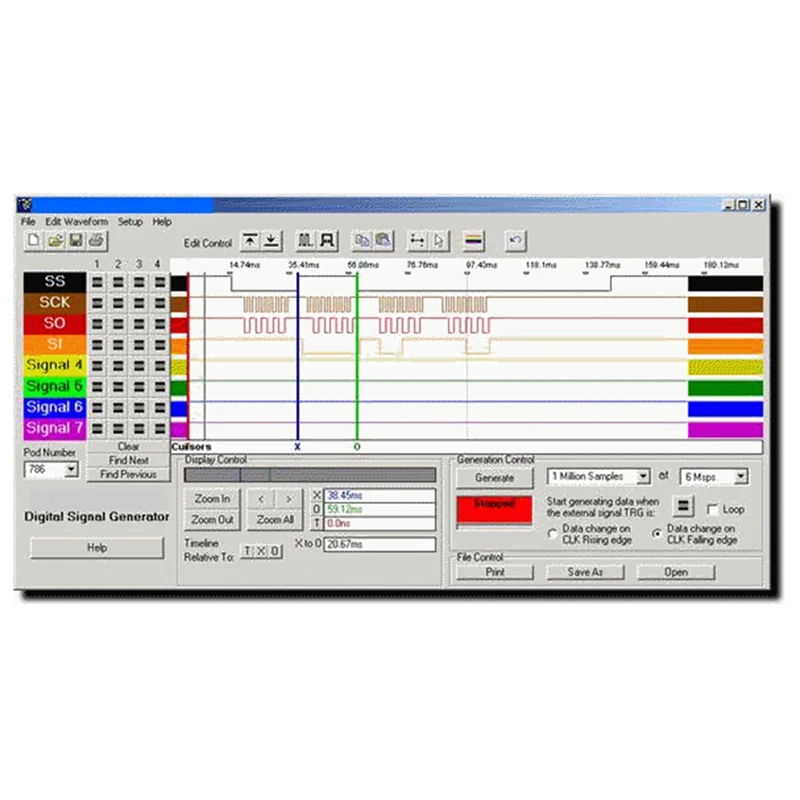
Task: Click the SS black signal label
Action: coord(55,282)
